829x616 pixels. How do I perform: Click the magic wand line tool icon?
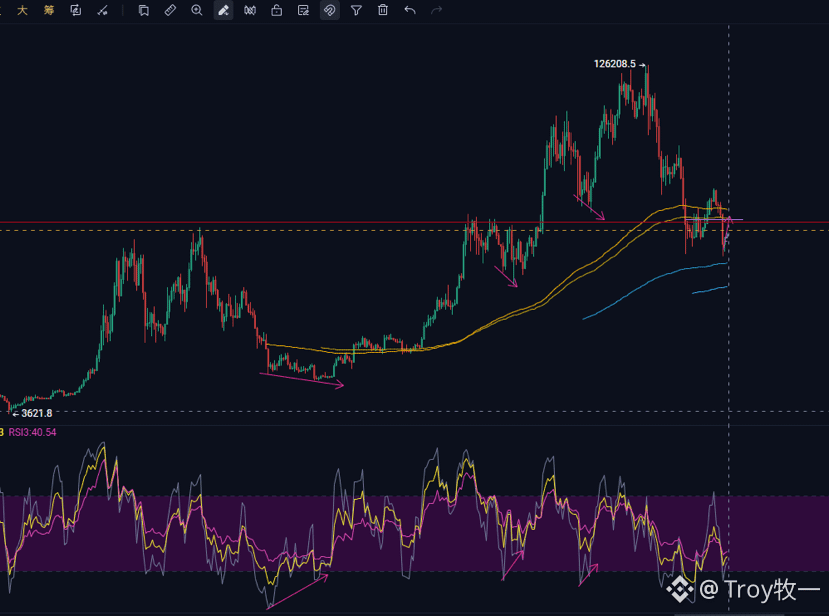point(103,10)
